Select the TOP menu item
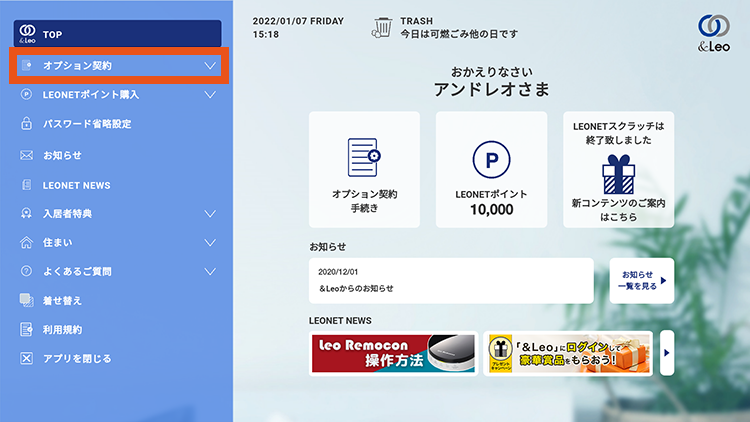Viewport: 750px width, 422px height. coord(118,33)
